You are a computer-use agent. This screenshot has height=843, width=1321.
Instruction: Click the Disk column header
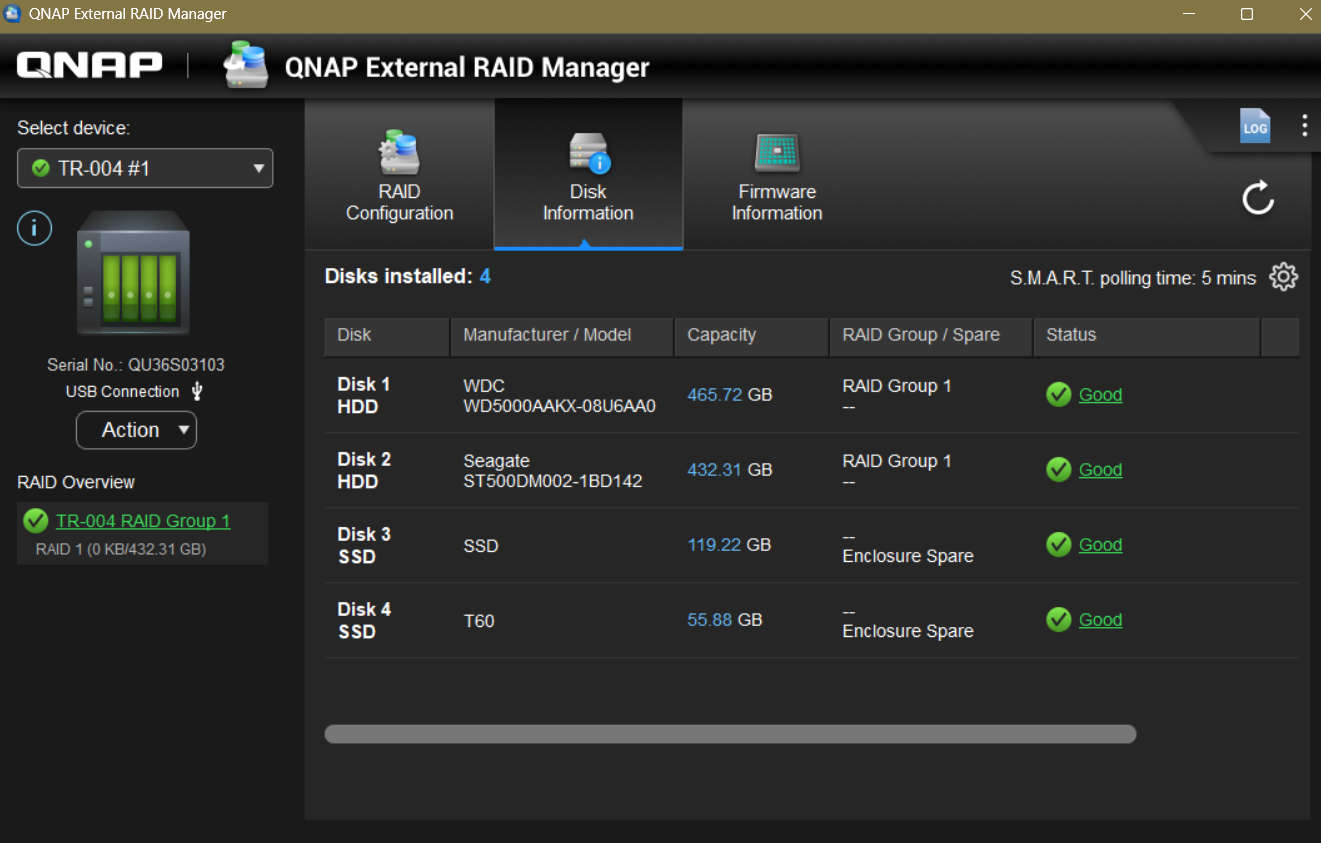(386, 336)
